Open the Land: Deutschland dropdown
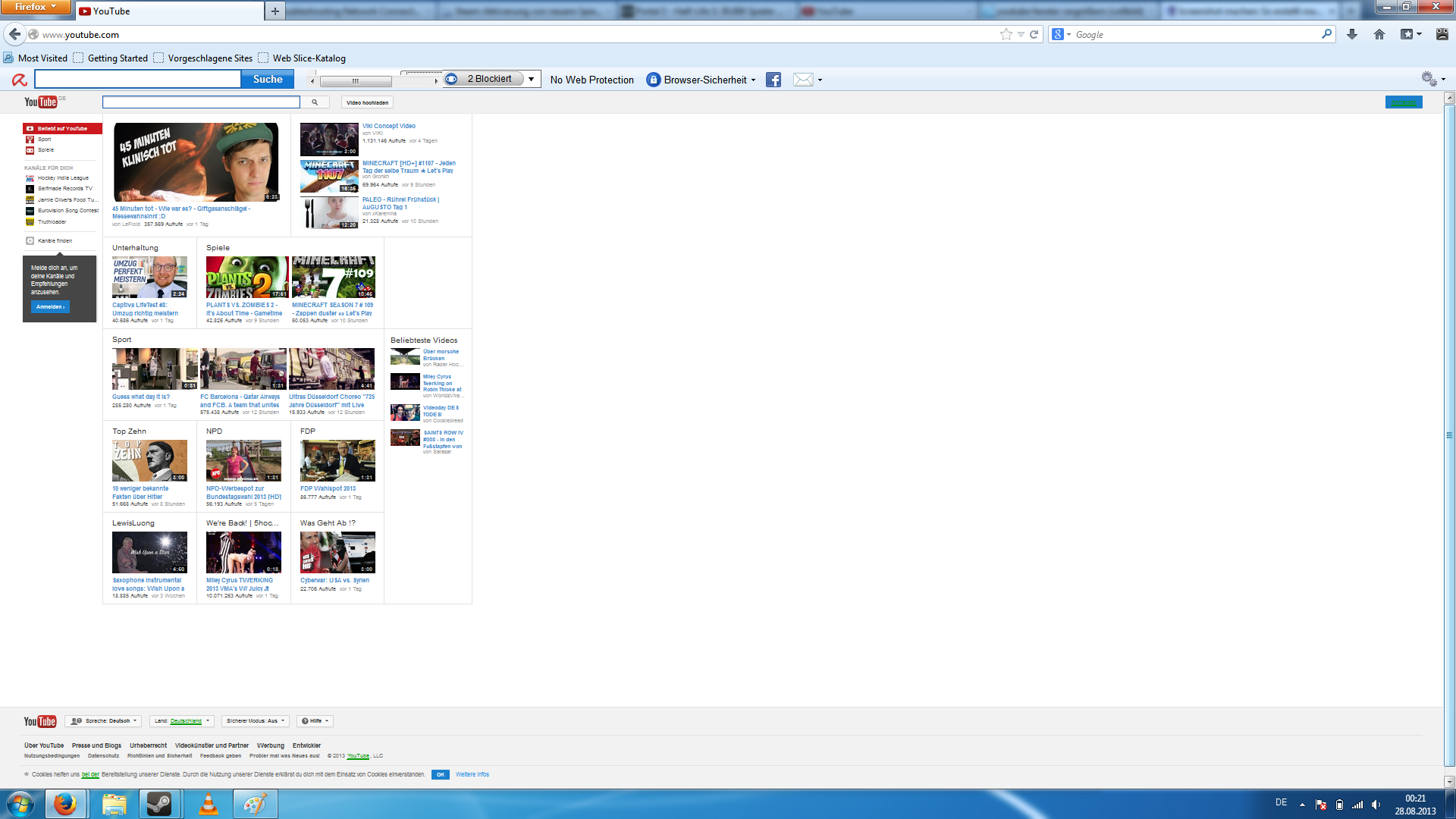This screenshot has width=1456, height=819. click(x=182, y=721)
